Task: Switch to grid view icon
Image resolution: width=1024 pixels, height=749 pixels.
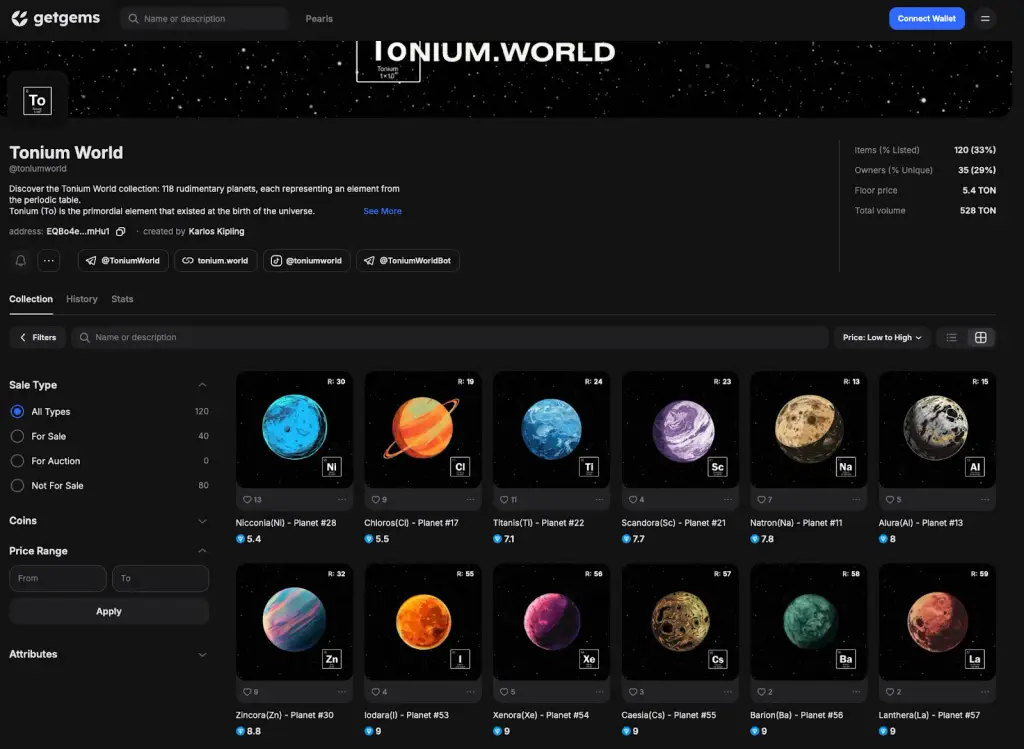Action: point(980,338)
